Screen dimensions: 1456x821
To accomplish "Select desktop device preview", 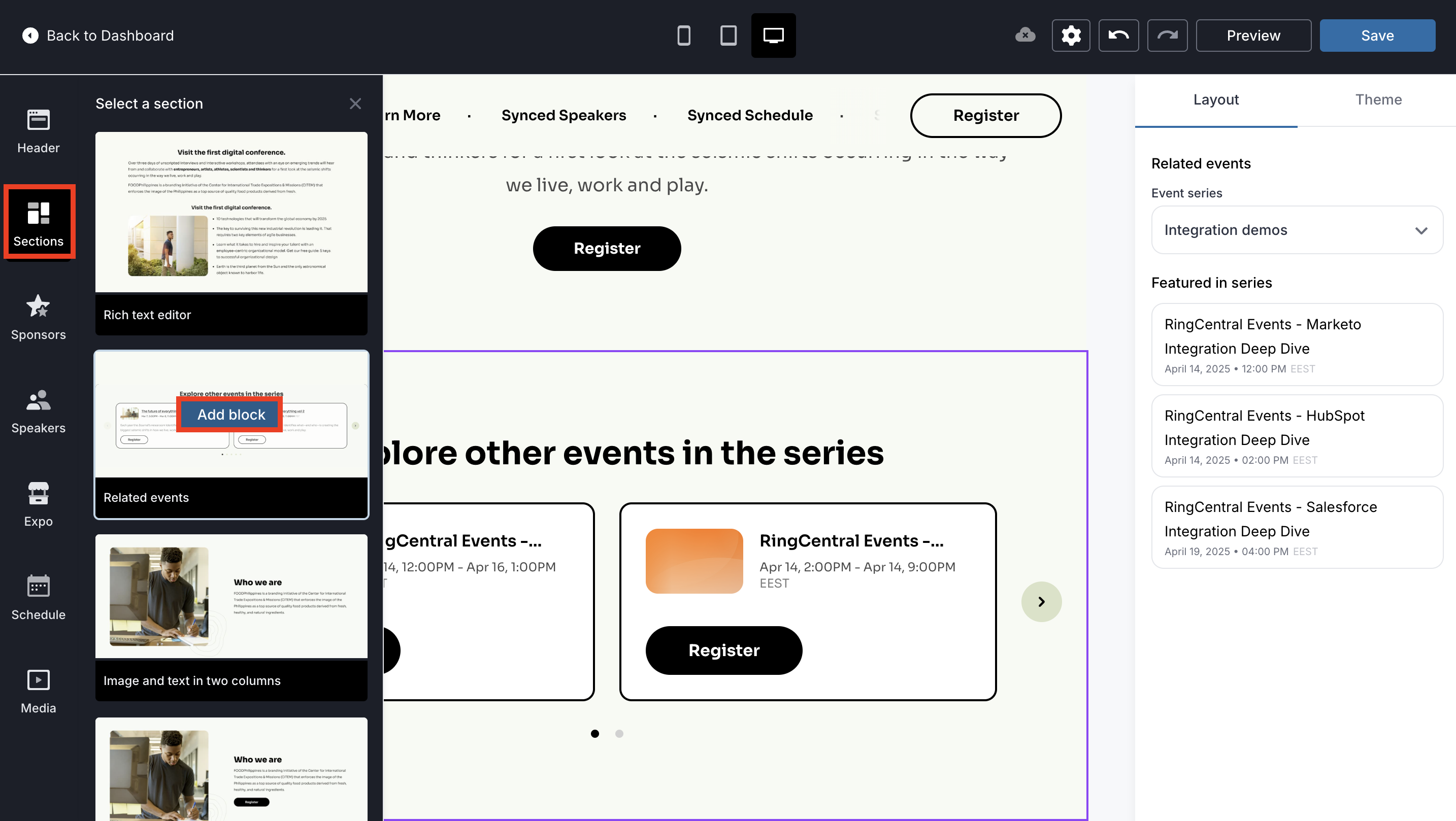I will (x=773, y=36).
